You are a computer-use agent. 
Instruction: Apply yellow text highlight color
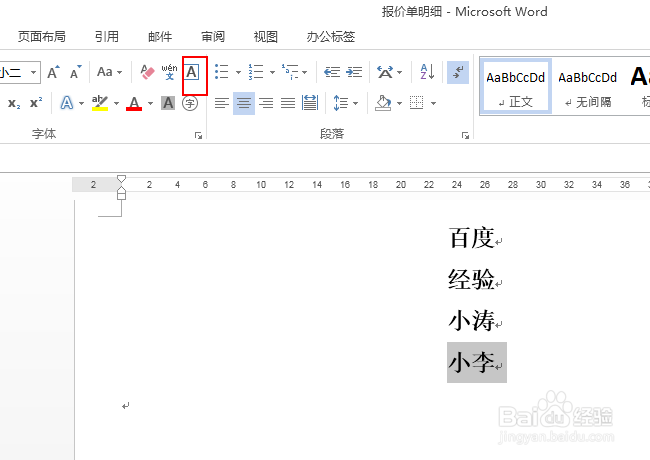pos(100,103)
